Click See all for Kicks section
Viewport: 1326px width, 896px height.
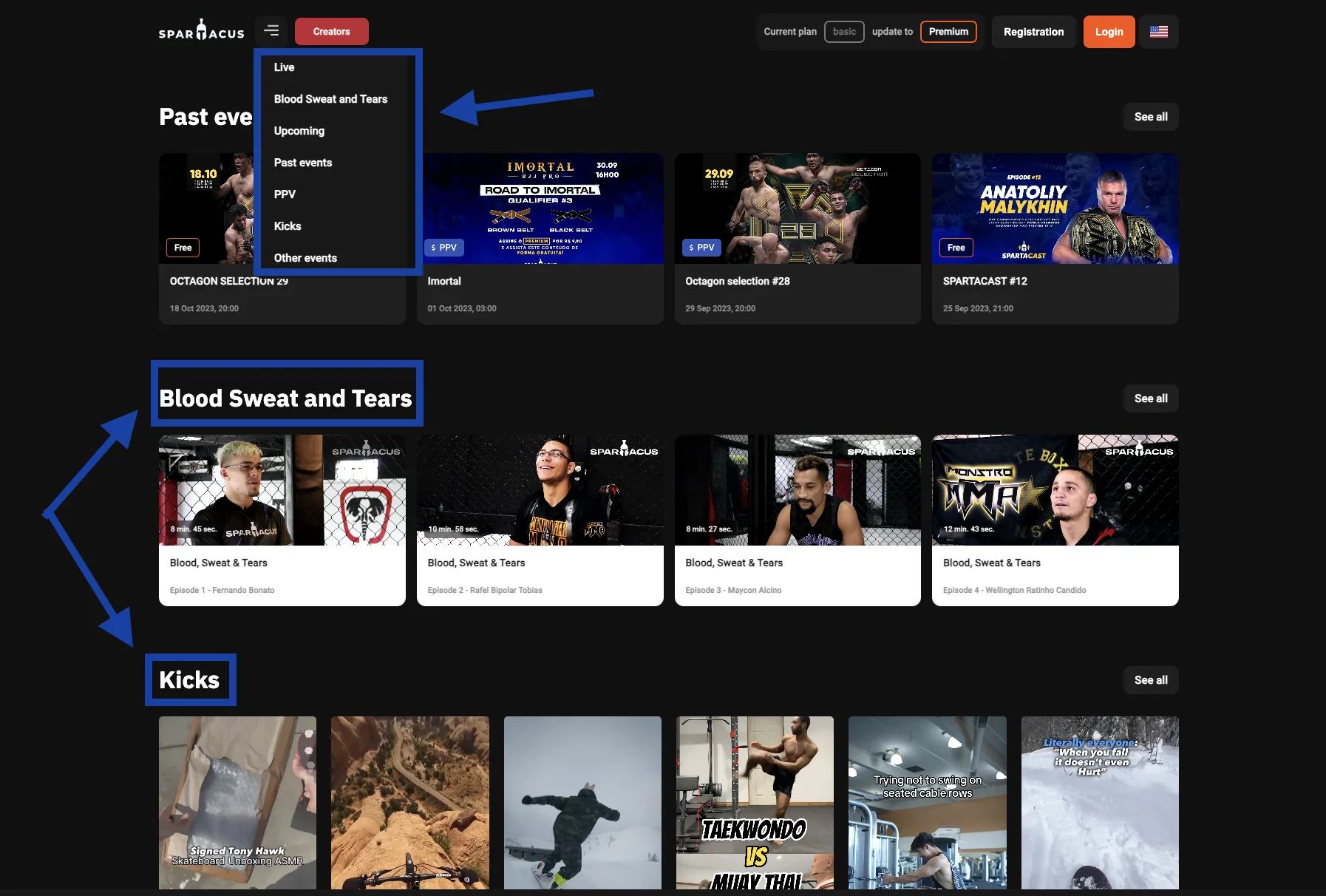[1150, 680]
